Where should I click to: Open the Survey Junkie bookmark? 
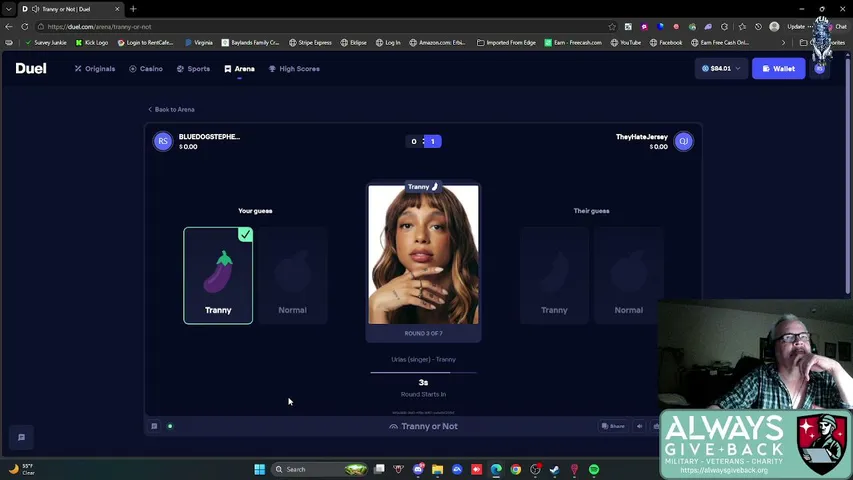click(46, 42)
